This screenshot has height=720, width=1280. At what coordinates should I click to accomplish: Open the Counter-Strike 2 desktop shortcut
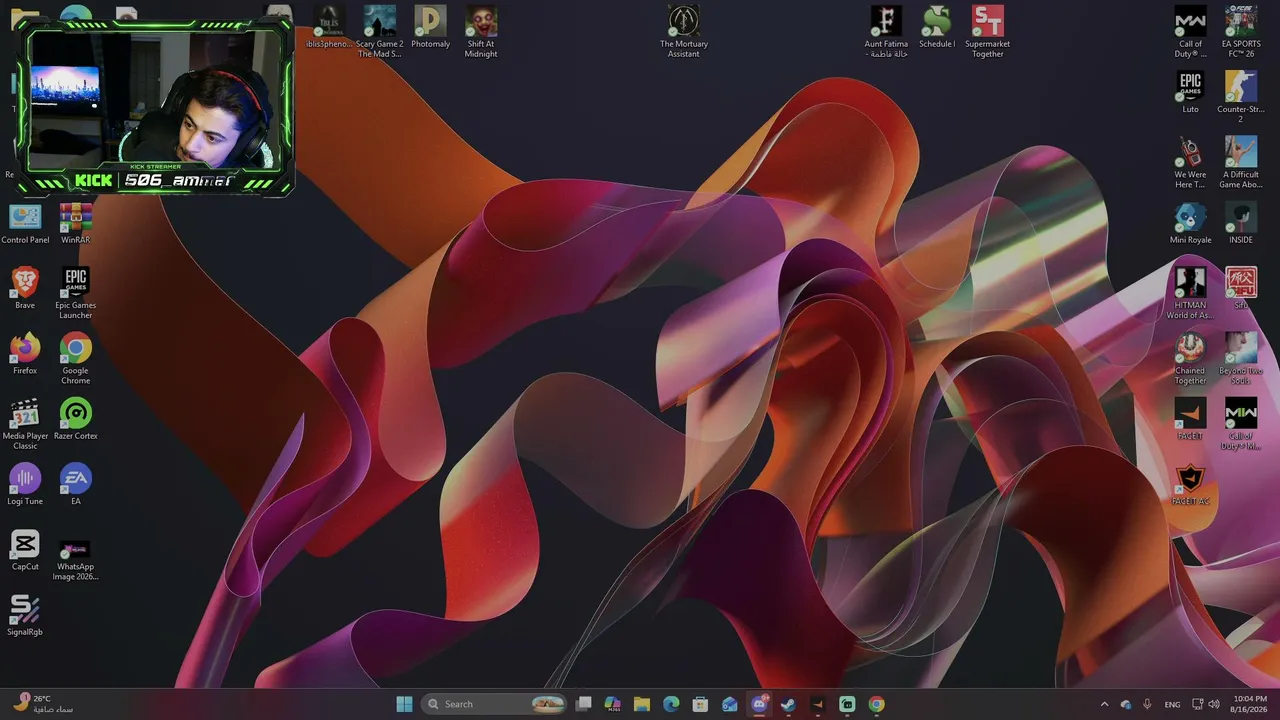[1241, 97]
